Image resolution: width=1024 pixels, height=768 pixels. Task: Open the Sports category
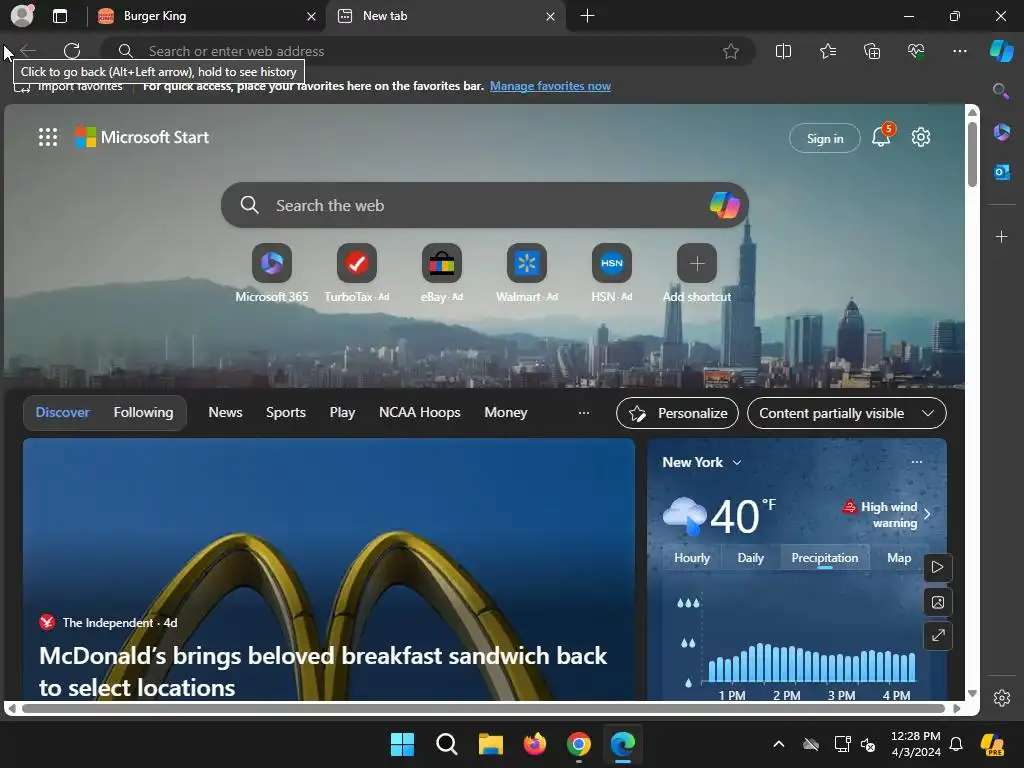285,412
